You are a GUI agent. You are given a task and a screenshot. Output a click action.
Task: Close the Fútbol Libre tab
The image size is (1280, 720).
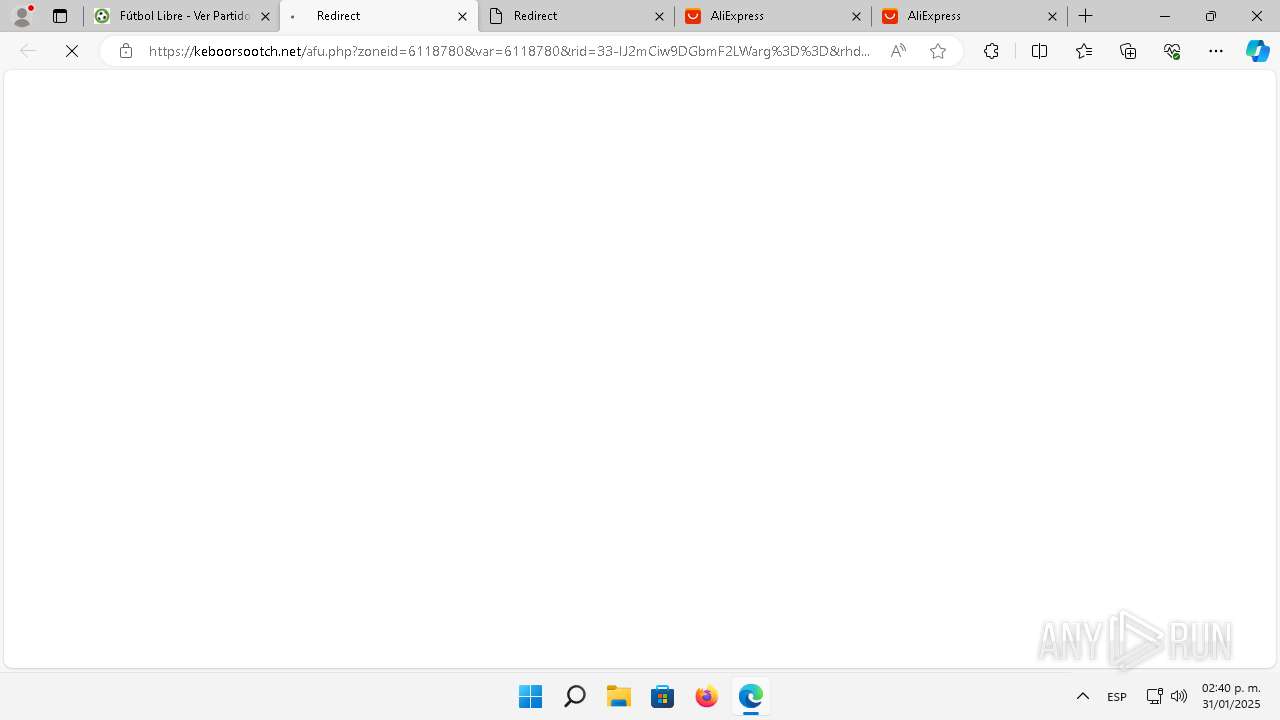(x=265, y=16)
